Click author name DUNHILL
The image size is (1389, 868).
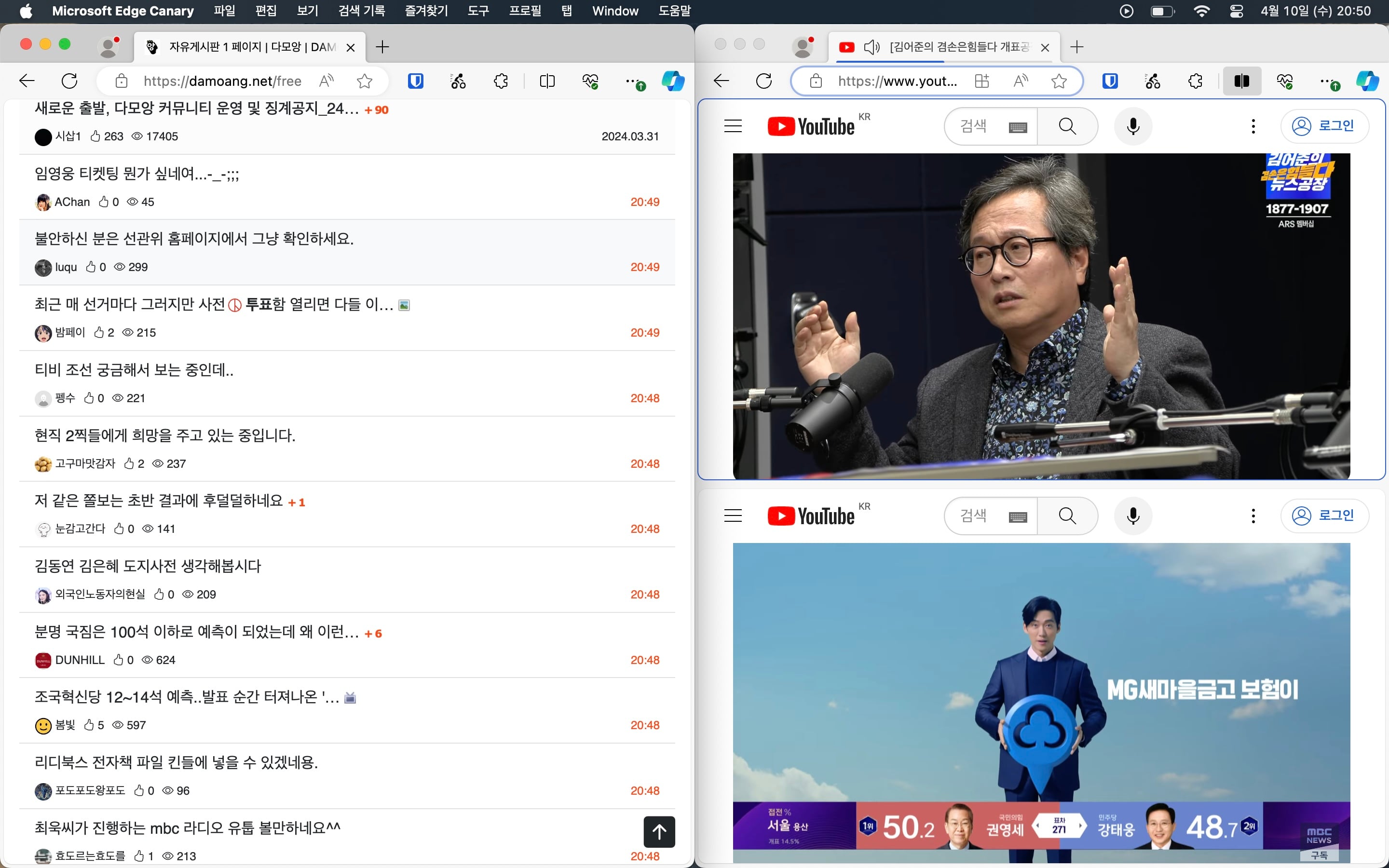tap(80, 660)
